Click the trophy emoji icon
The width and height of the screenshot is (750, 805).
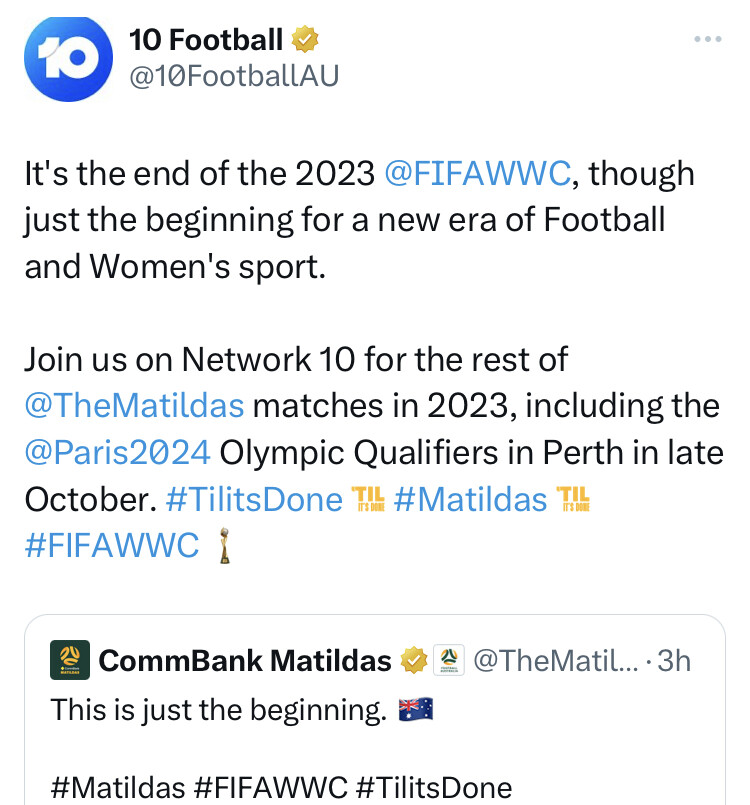point(223,546)
